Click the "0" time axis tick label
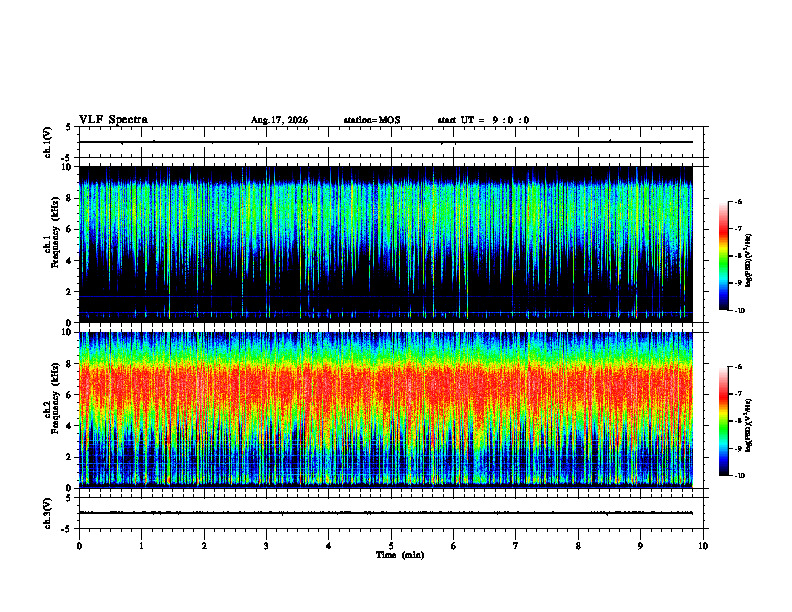The height and width of the screenshot is (612, 792). coord(79,546)
